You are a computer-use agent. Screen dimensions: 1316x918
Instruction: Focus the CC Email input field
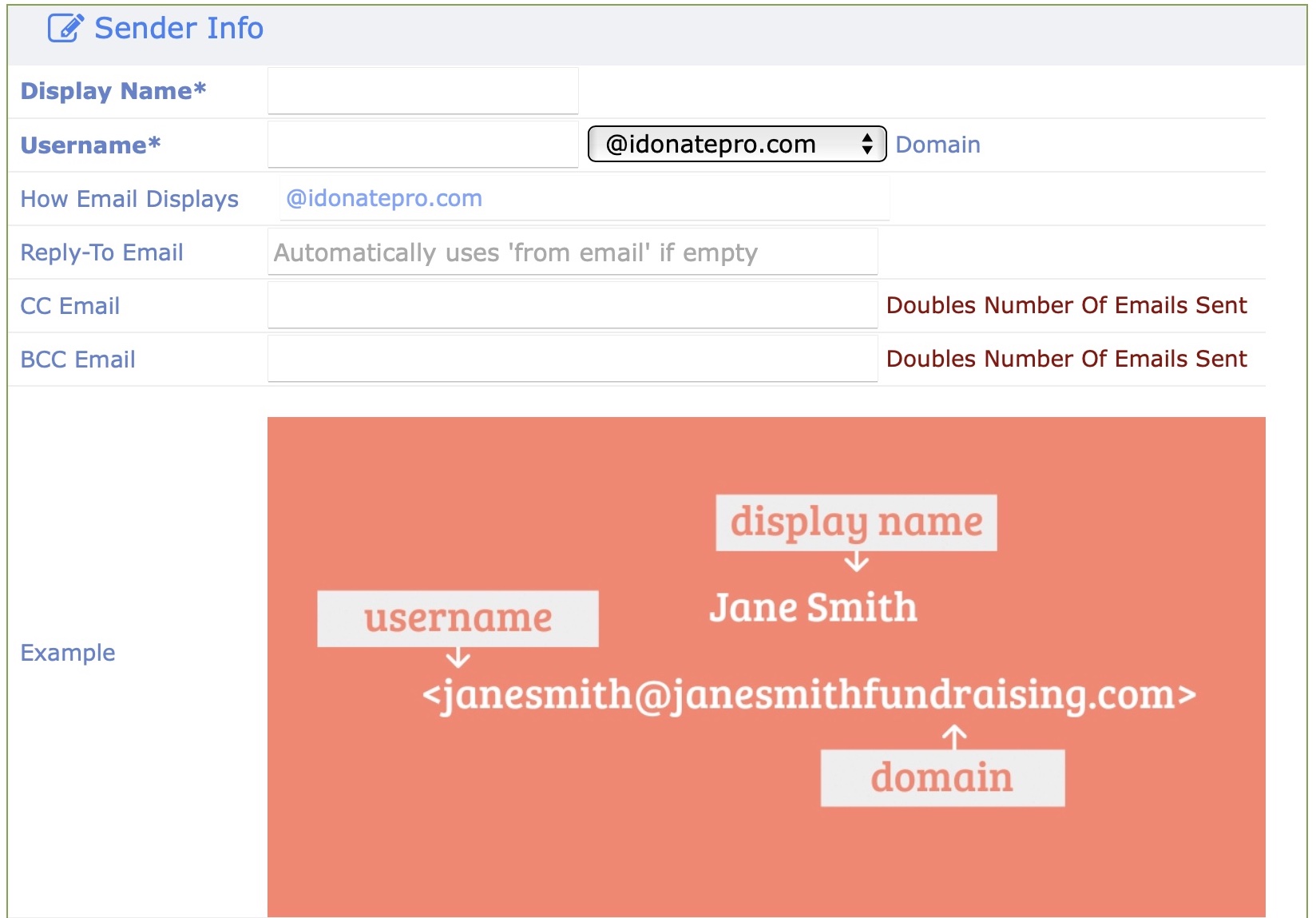point(573,305)
